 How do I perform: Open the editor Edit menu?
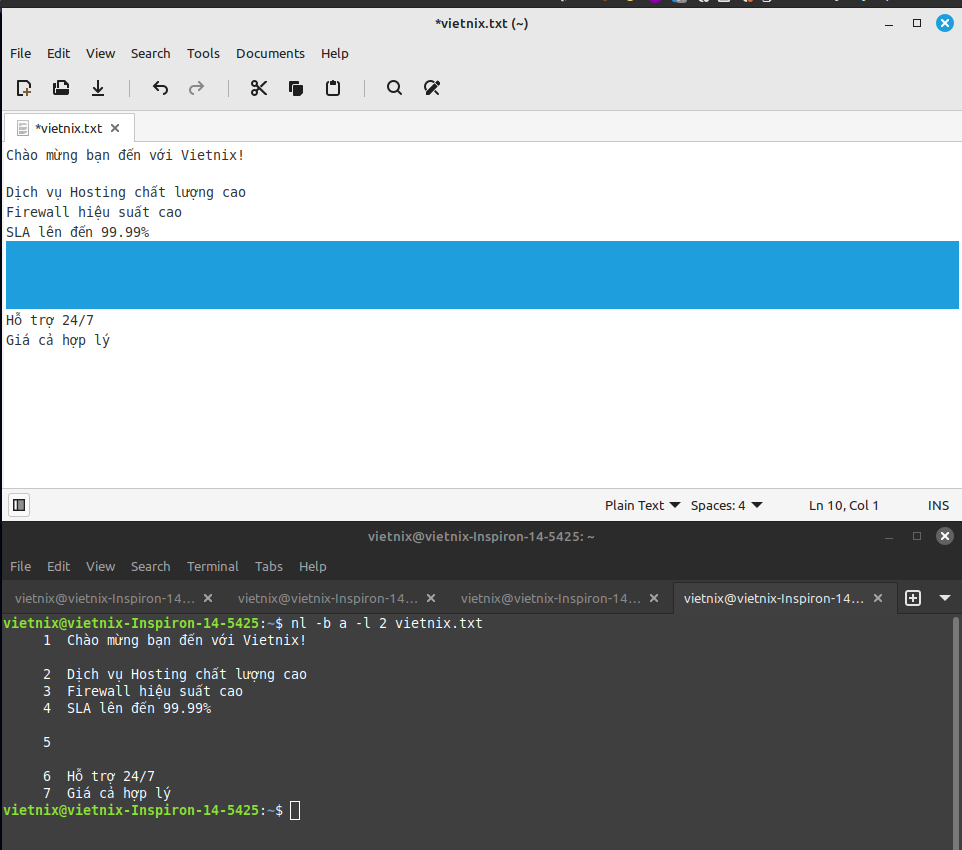click(58, 53)
